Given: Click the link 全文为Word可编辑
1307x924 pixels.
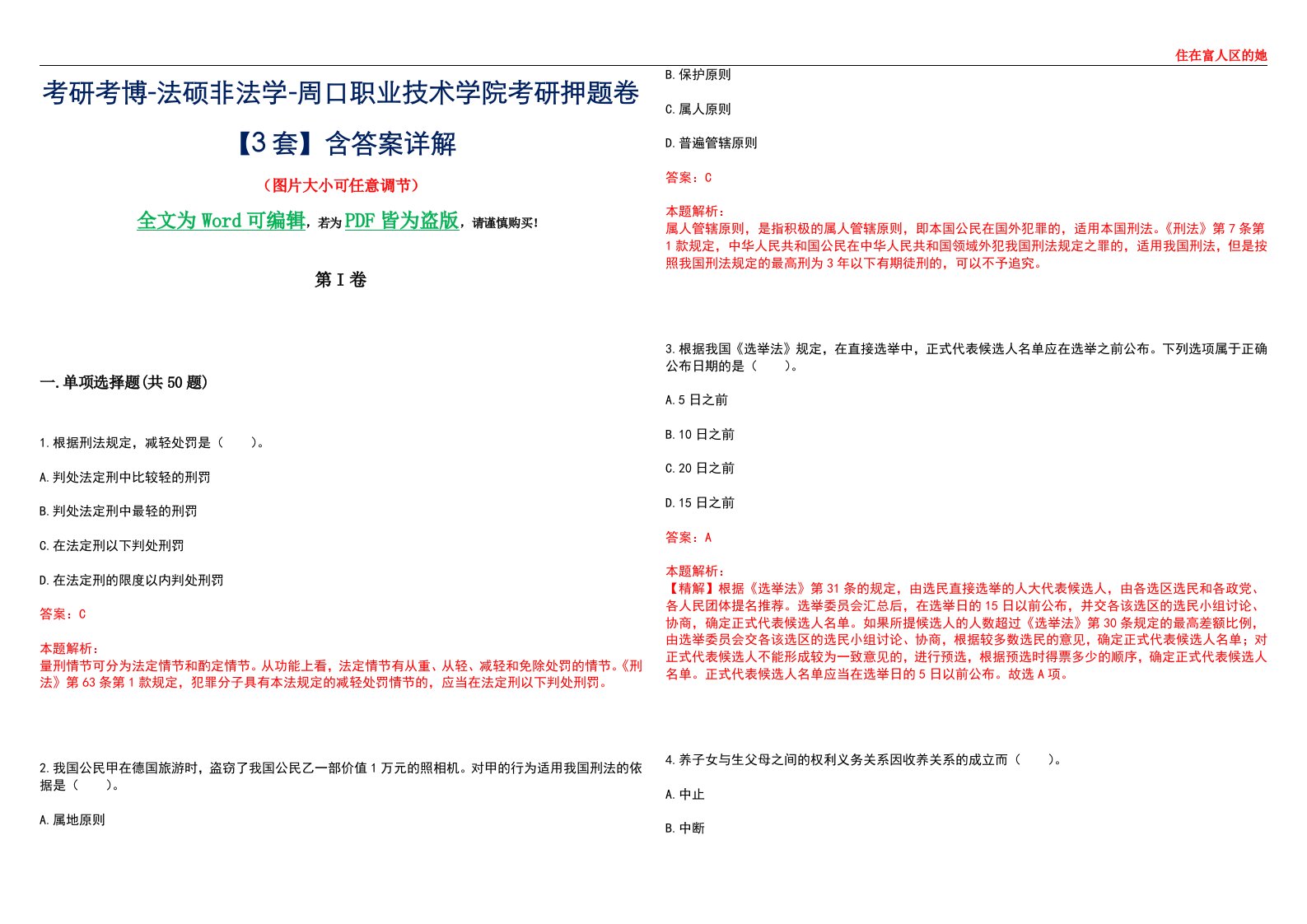Looking at the screenshot, I should click(221, 221).
